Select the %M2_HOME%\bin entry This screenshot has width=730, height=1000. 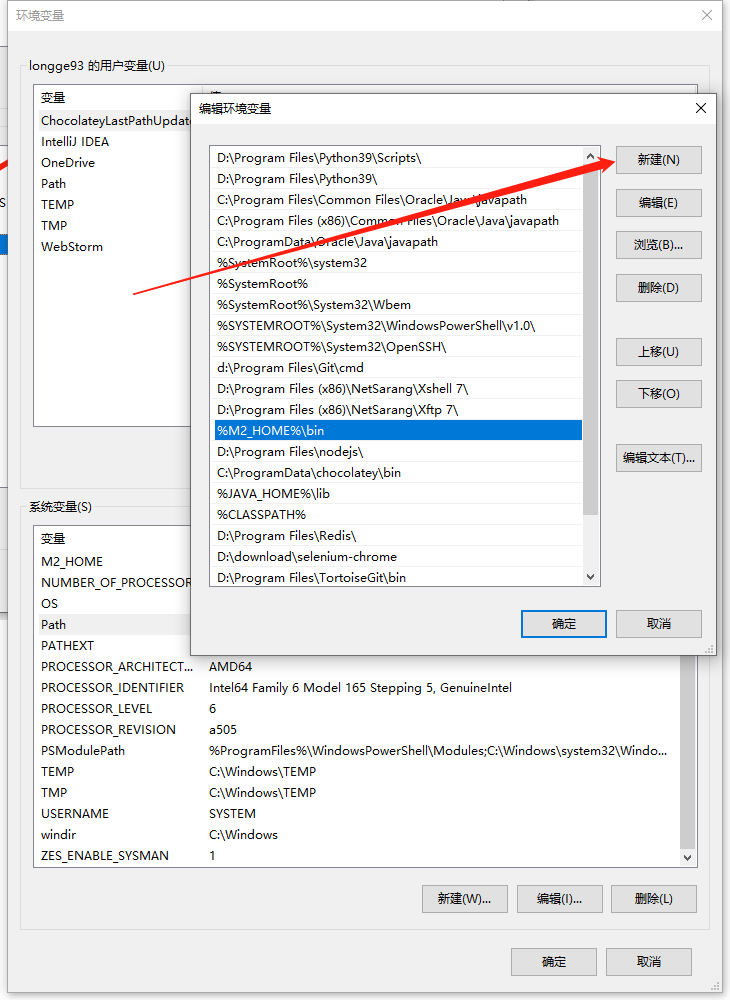pos(398,430)
